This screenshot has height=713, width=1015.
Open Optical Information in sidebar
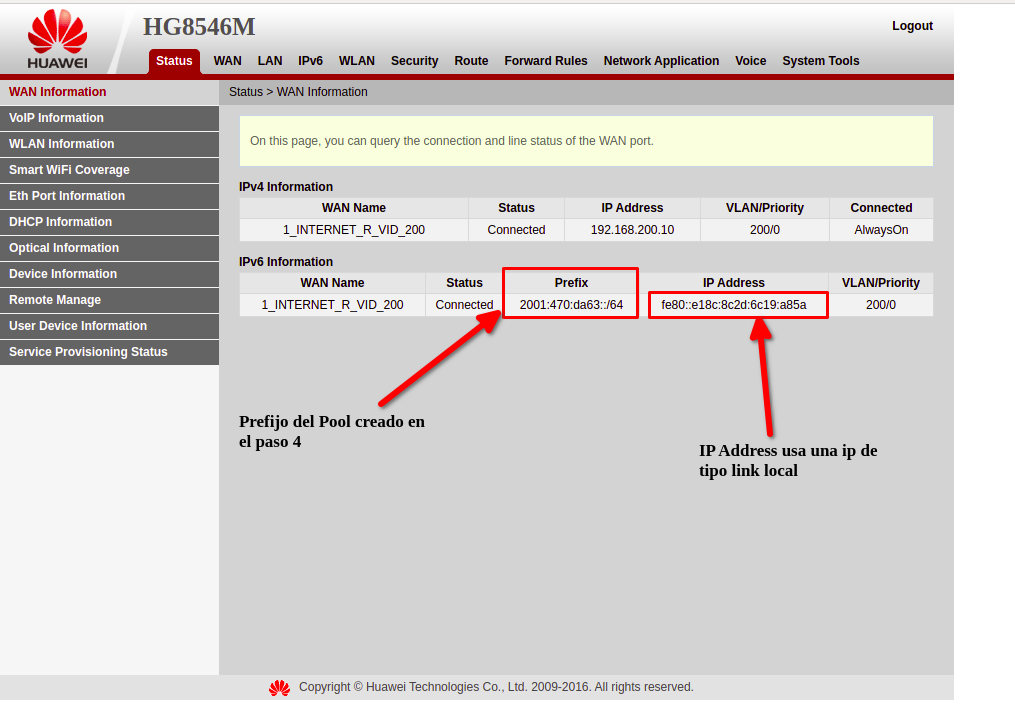click(x=64, y=248)
